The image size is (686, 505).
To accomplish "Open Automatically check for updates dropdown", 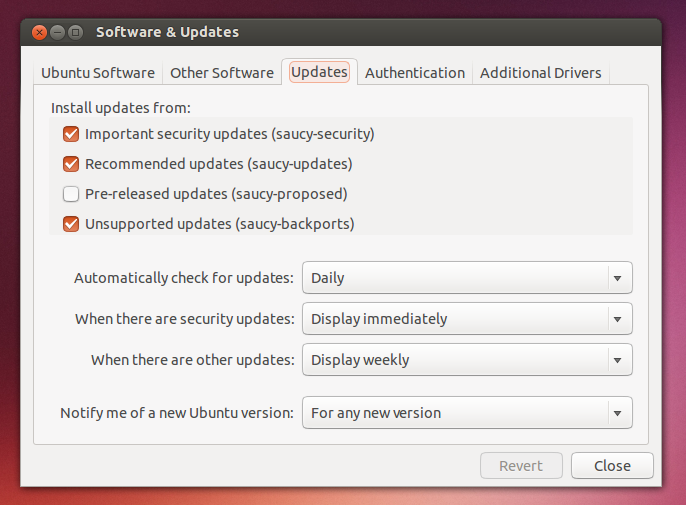I will pos(467,278).
